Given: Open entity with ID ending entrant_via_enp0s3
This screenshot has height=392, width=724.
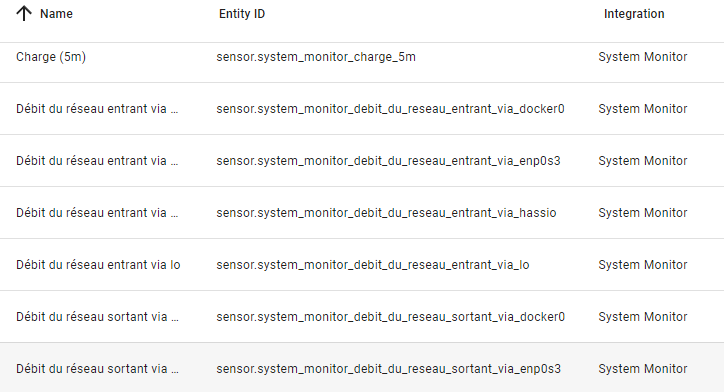Looking at the screenshot, I should point(388,161).
